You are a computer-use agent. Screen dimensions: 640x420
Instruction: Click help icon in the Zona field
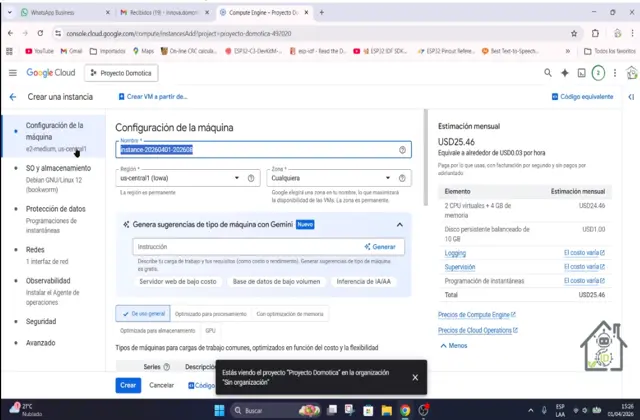pyautogui.click(x=403, y=178)
